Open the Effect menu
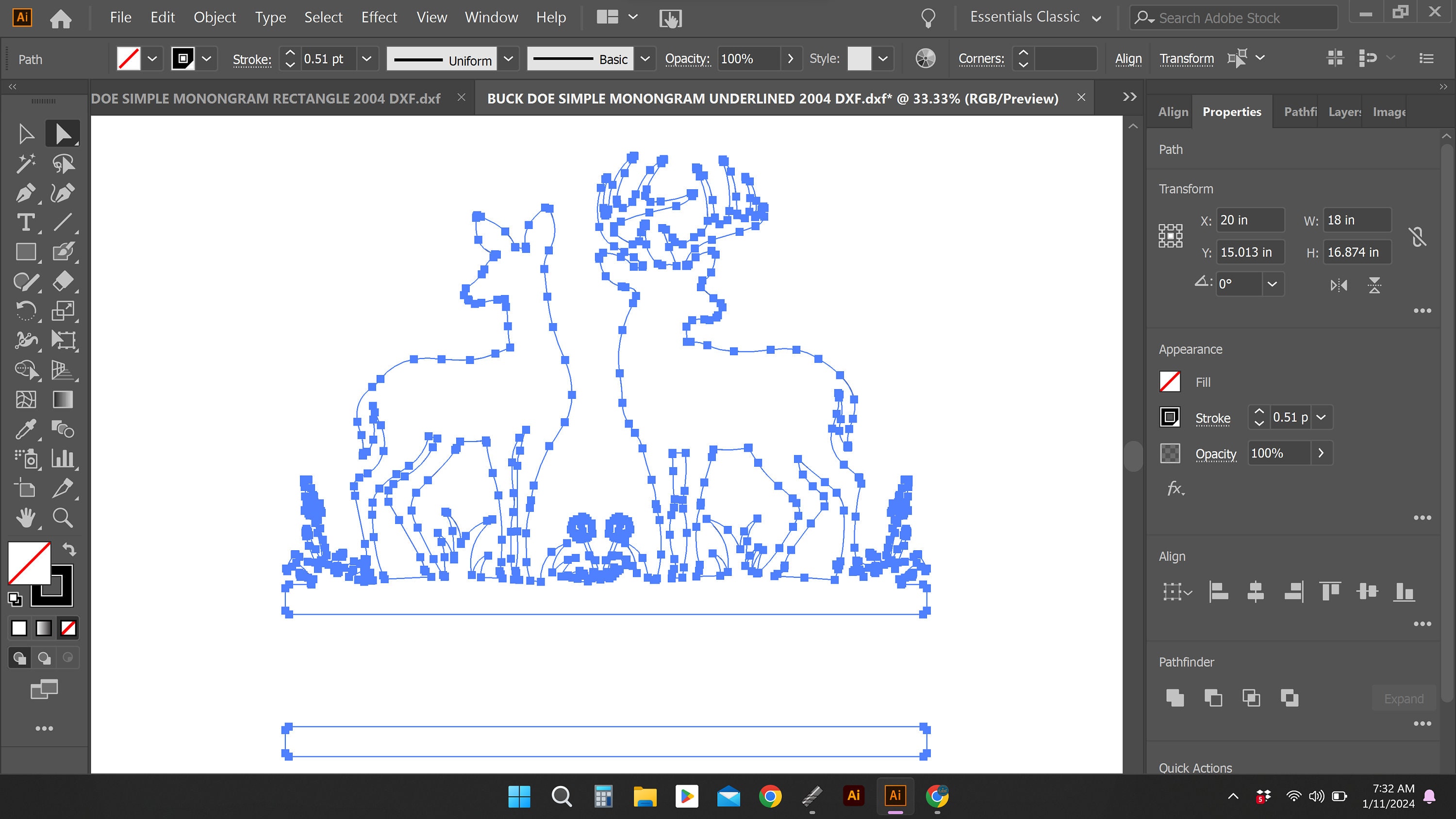 point(379,17)
